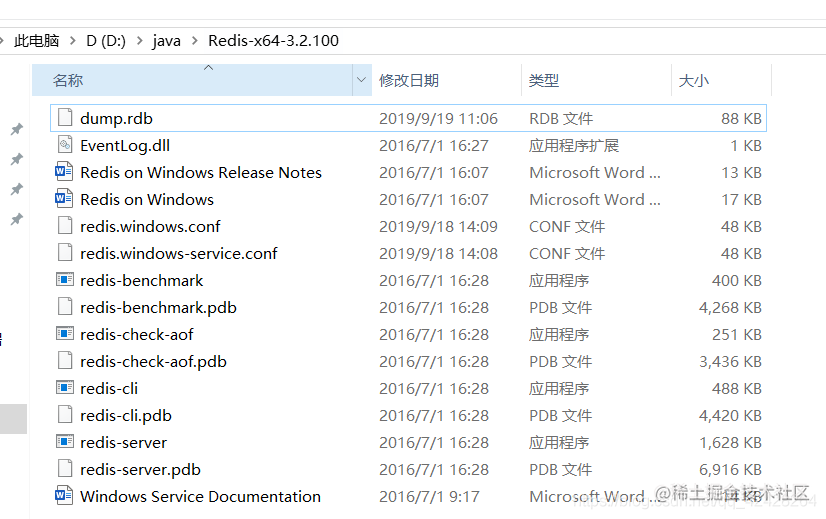Screen dimensions: 826x519
Task: Select redis-cli.pdb file name
Action: pos(126,416)
